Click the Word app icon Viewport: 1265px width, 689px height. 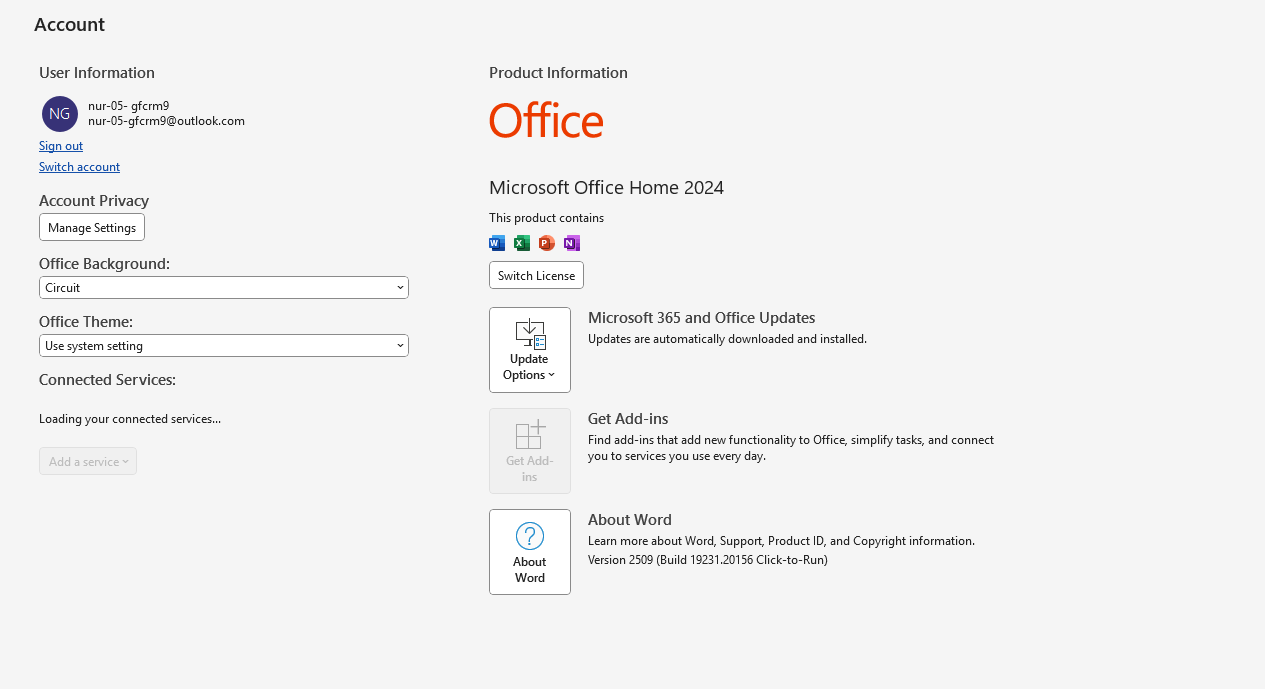pos(497,243)
